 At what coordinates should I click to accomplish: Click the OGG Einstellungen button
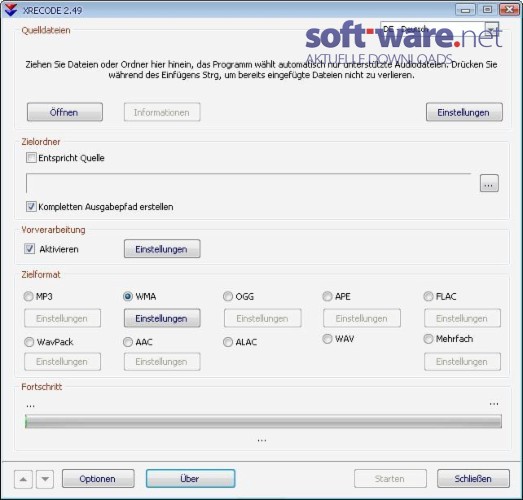pos(263,318)
